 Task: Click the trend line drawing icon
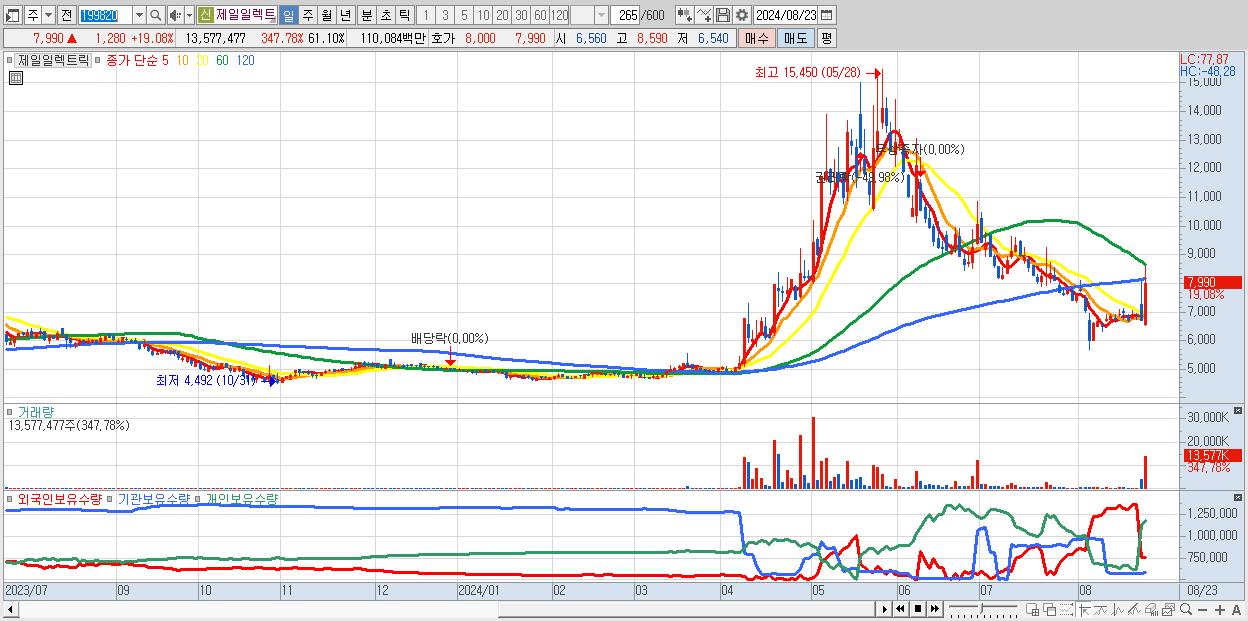tap(1101, 610)
